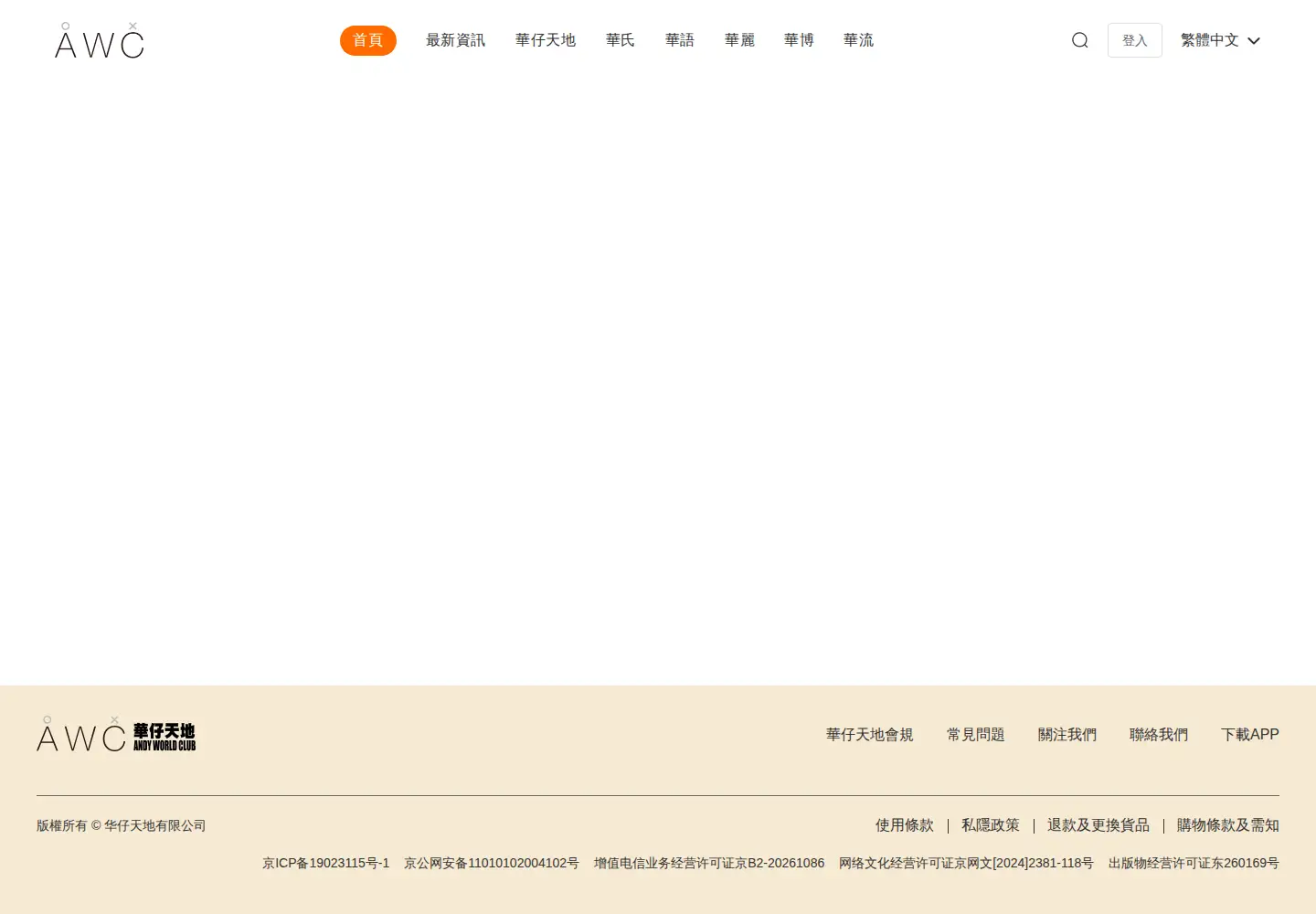This screenshot has width=1316, height=914.
Task: Click the 京ICP备19023115号-1 link
Action: tap(326, 863)
